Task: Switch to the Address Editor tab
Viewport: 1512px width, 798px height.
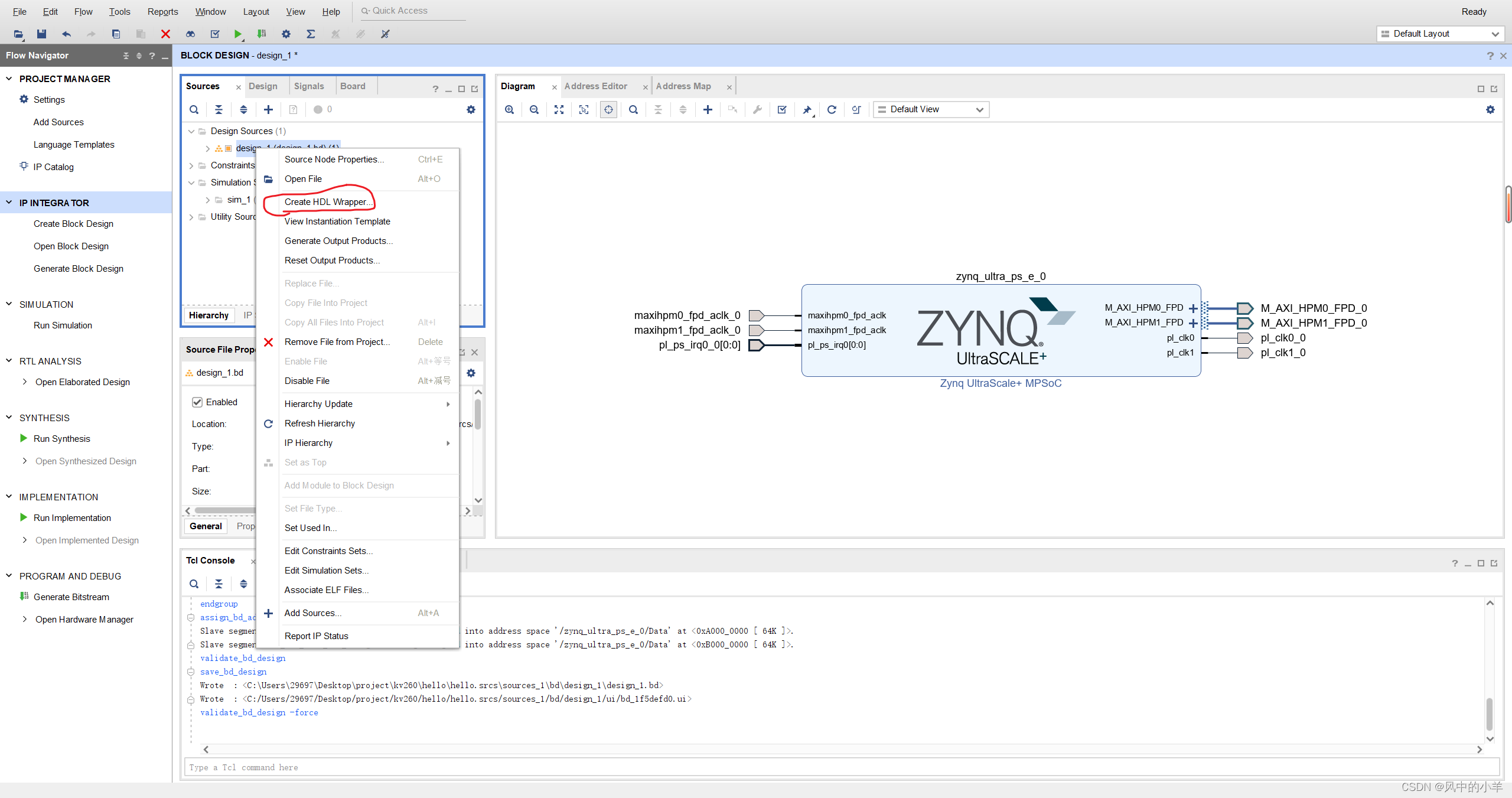Action: click(x=595, y=86)
